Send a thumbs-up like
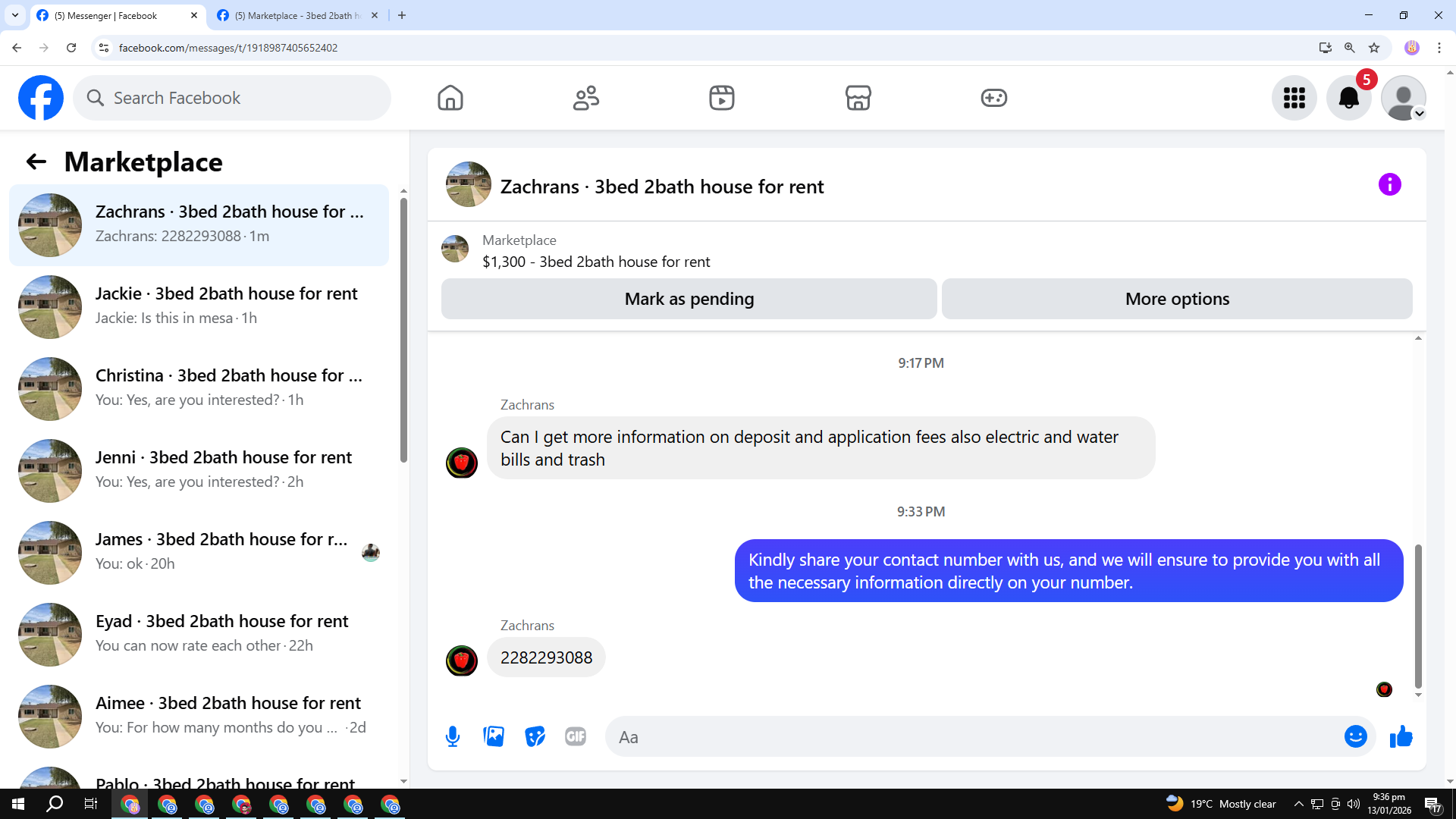 click(x=1401, y=736)
